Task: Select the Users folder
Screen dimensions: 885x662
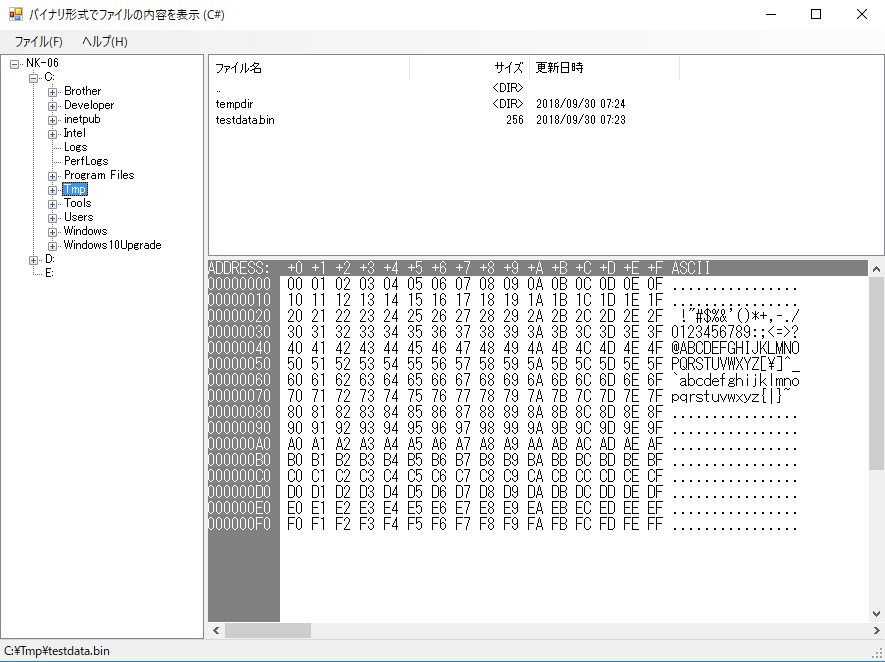Action: (x=78, y=217)
